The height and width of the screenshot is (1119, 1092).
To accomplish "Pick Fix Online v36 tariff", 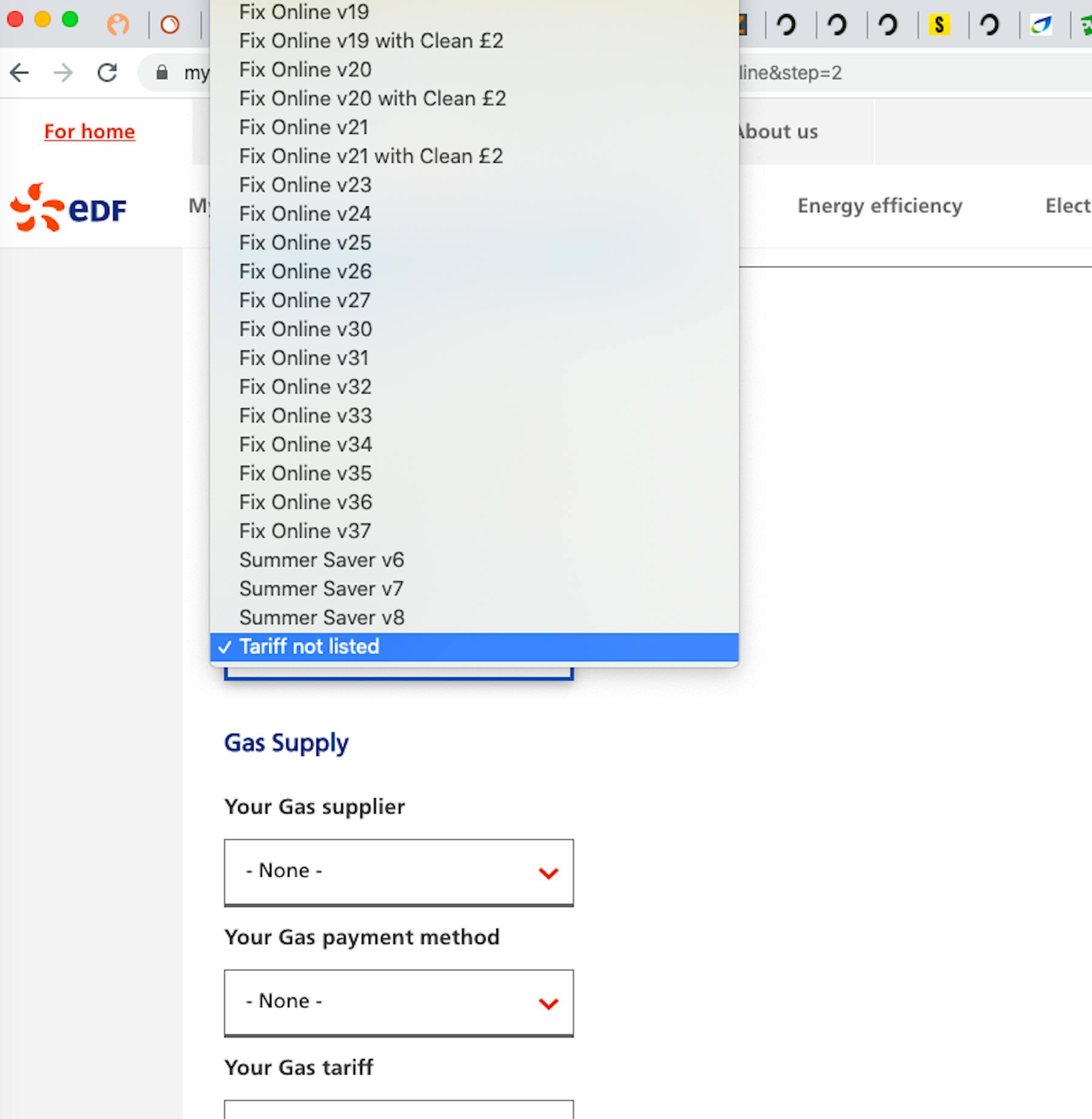I will click(x=474, y=502).
